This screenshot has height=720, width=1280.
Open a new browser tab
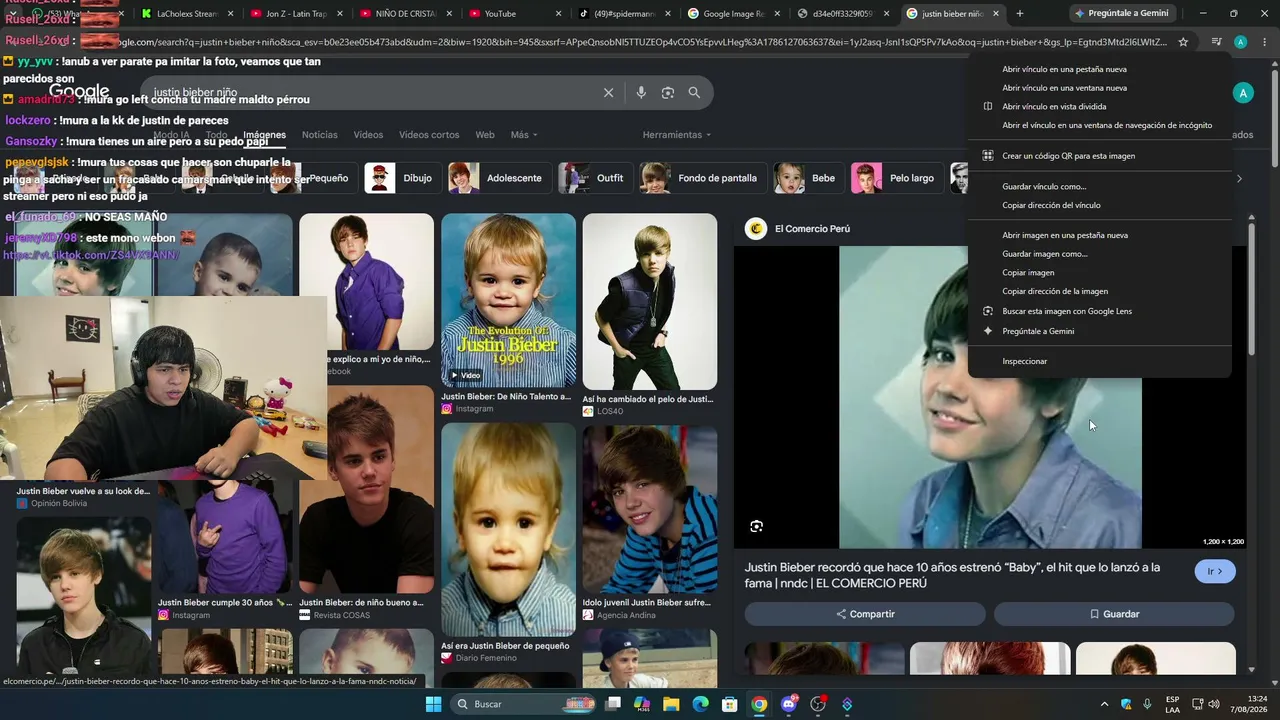coord(1020,14)
